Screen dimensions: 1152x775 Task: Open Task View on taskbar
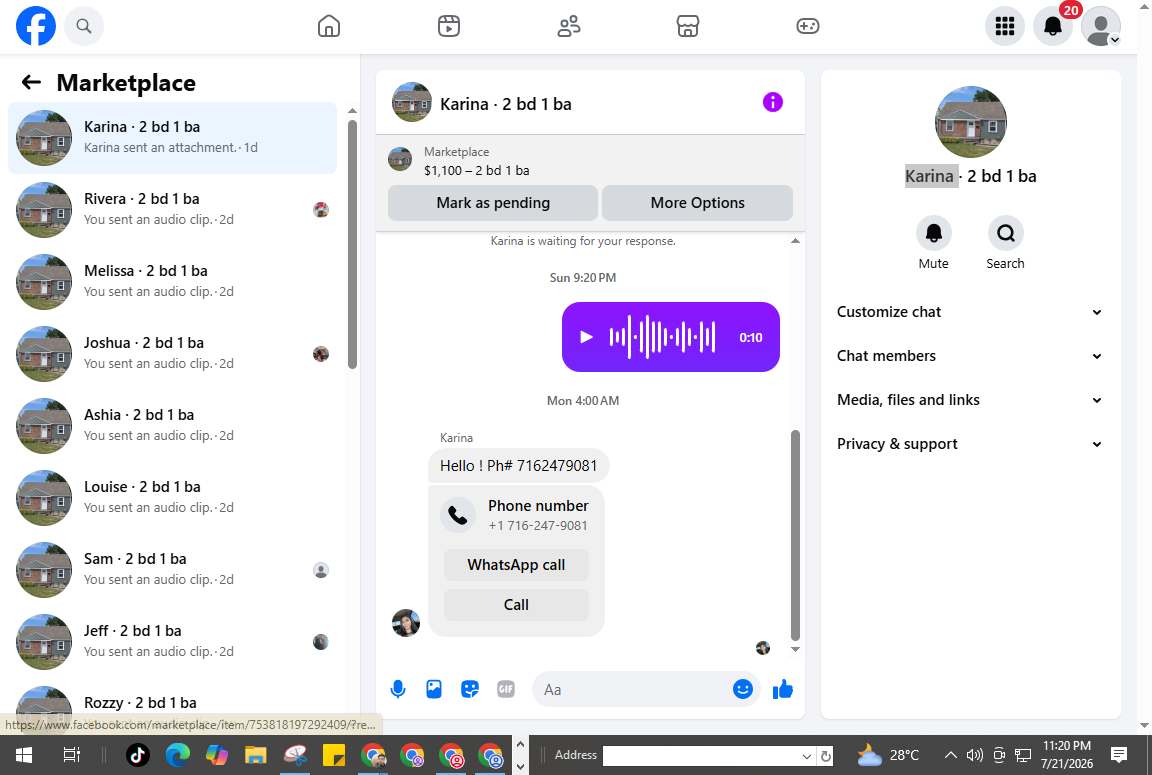tap(71, 755)
